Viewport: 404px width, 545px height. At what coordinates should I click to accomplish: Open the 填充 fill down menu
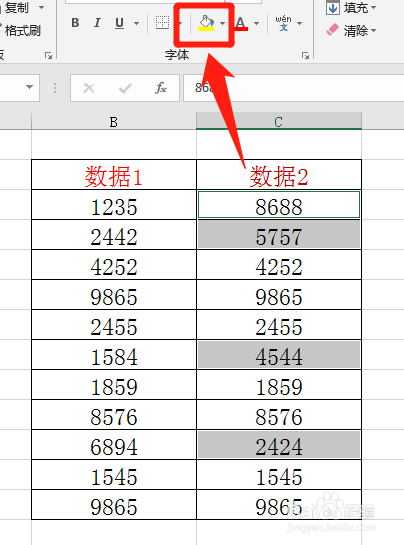pyautogui.click(x=351, y=8)
